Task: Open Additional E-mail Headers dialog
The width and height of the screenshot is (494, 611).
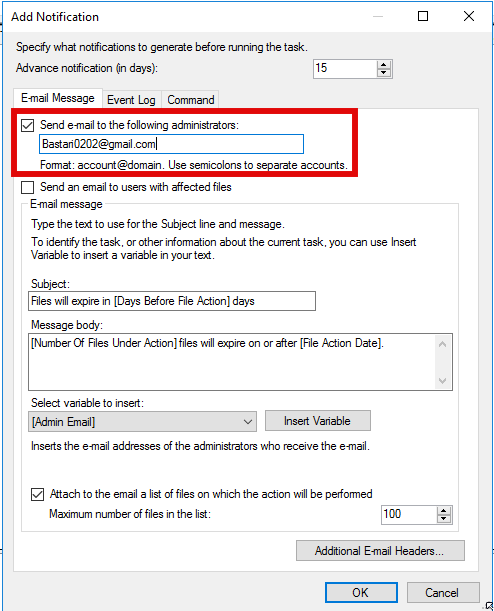Action: 380,551
